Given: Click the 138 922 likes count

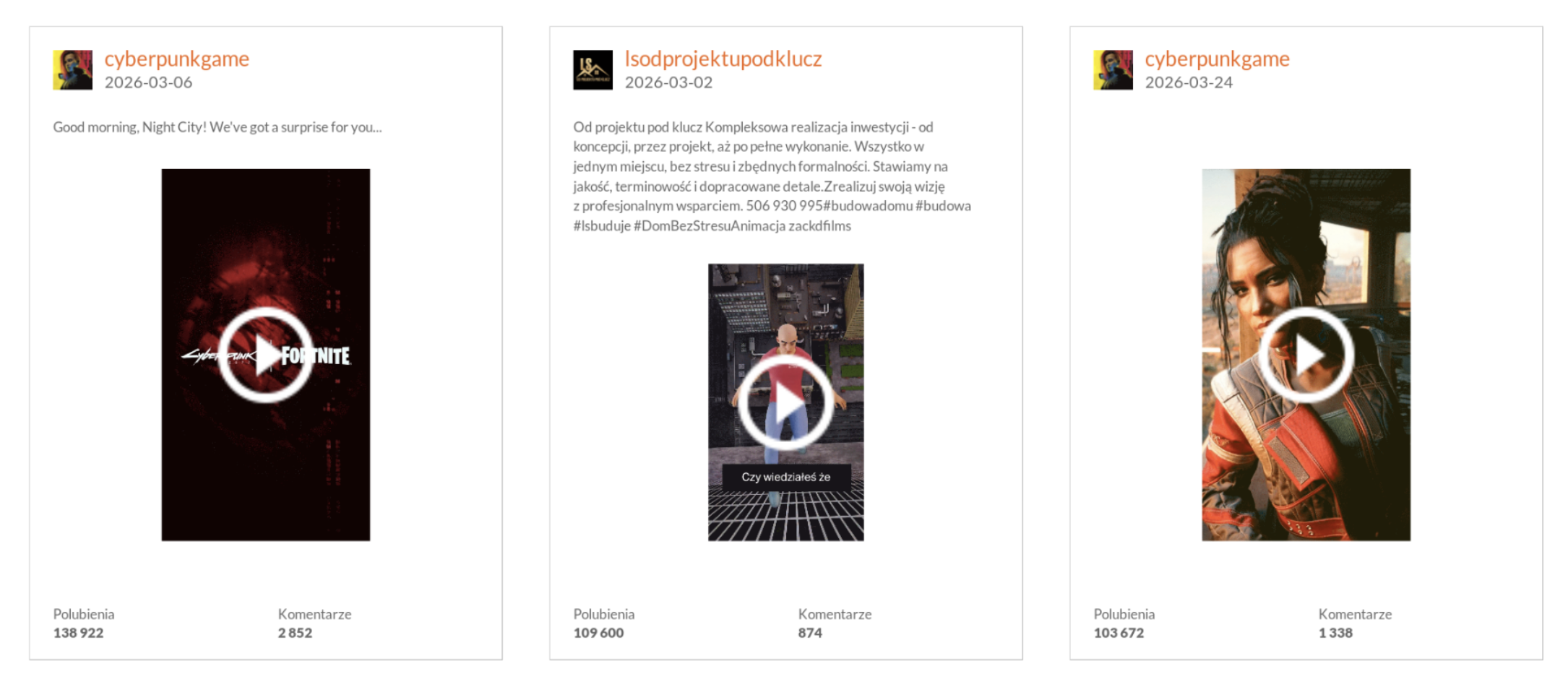Looking at the screenshot, I should pos(78,633).
